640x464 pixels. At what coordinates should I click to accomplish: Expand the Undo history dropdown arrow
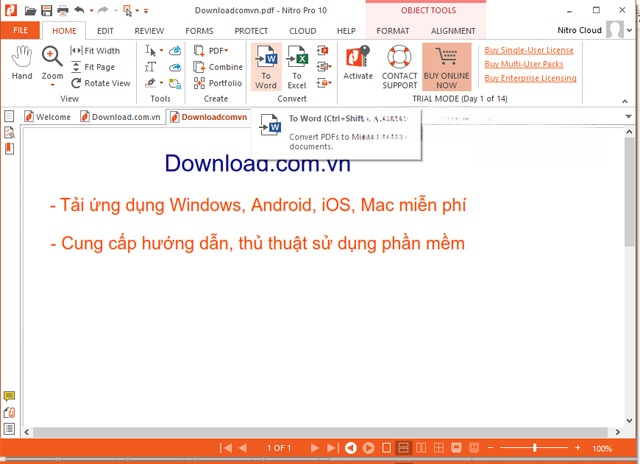pos(91,11)
